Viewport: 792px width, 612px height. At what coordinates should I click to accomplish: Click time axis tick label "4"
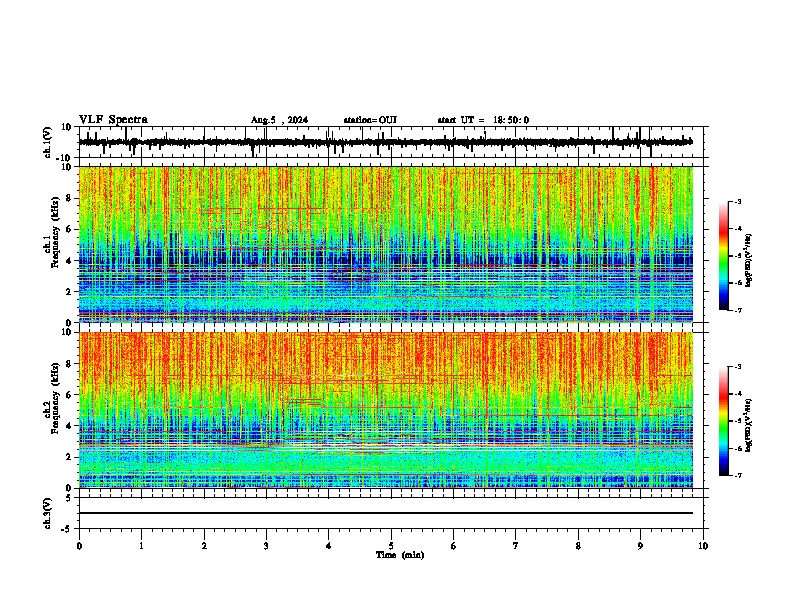click(329, 546)
